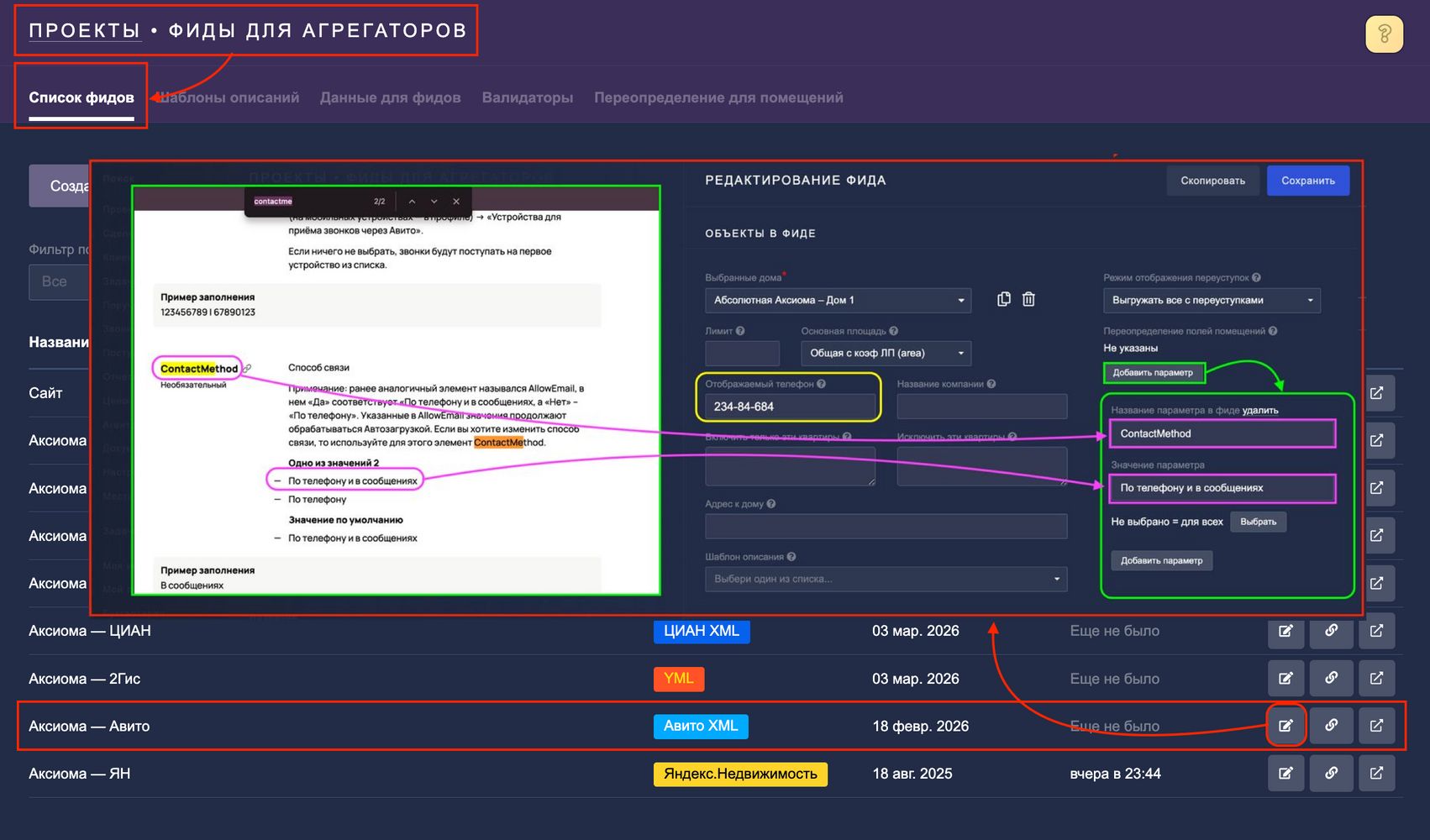Image resolution: width=1430 pixels, height=840 pixels.
Task: Open Аксиома — 2Гис feed in new window
Action: tap(1376, 679)
